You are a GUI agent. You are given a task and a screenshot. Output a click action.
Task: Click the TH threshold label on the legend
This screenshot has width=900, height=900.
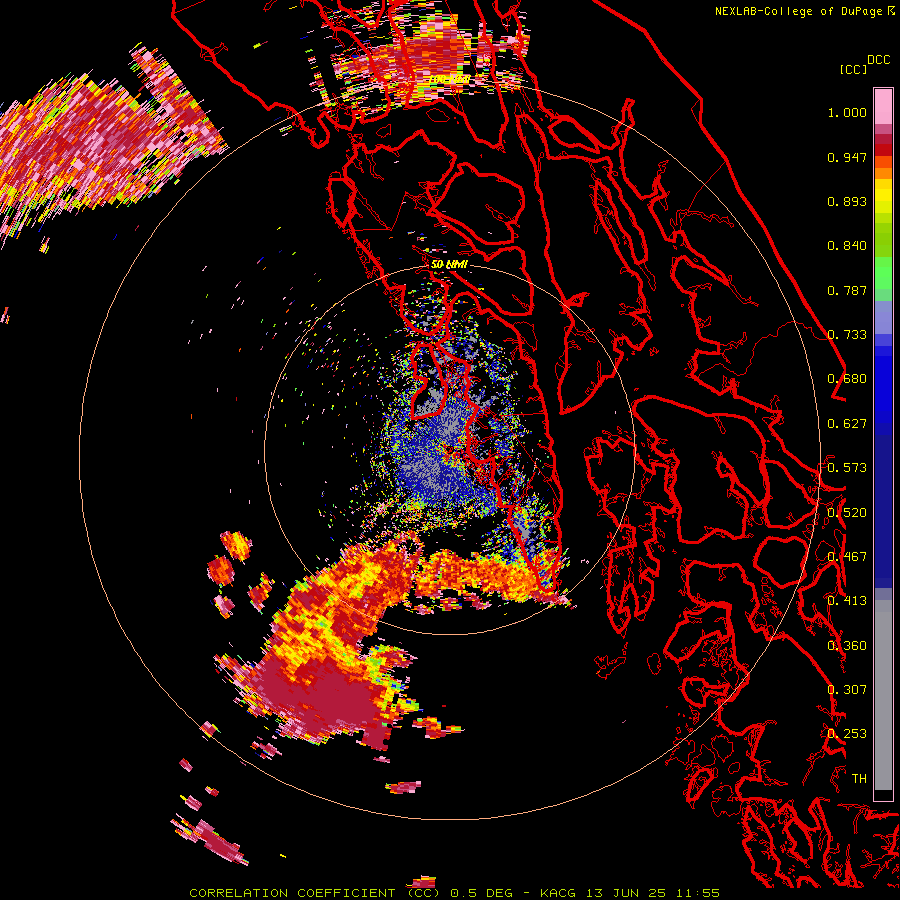pyautogui.click(x=859, y=778)
